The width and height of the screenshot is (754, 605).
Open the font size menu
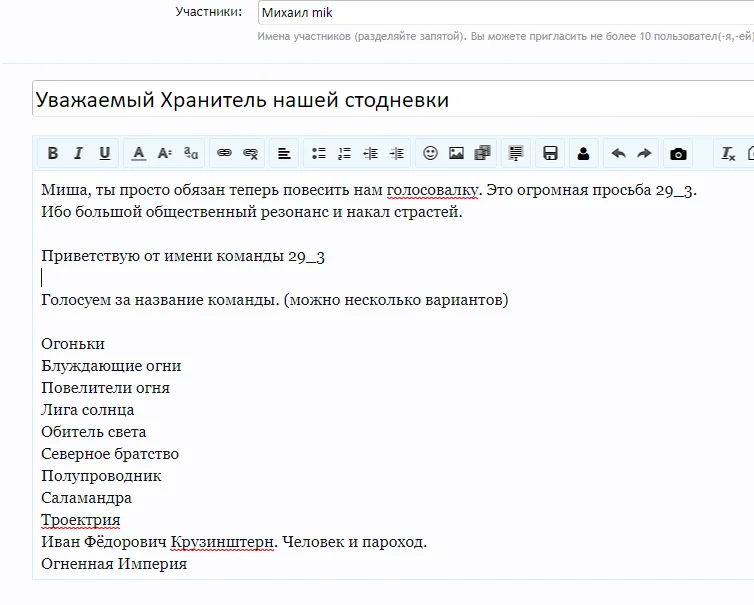point(164,153)
